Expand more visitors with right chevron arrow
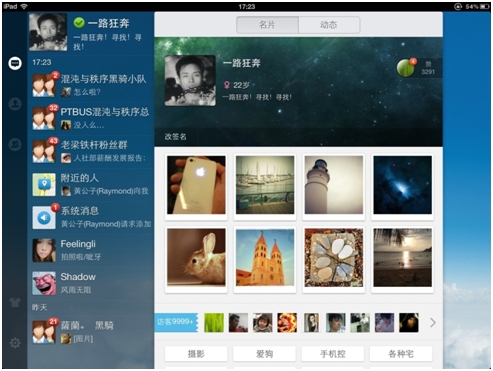 pyautogui.click(x=433, y=322)
